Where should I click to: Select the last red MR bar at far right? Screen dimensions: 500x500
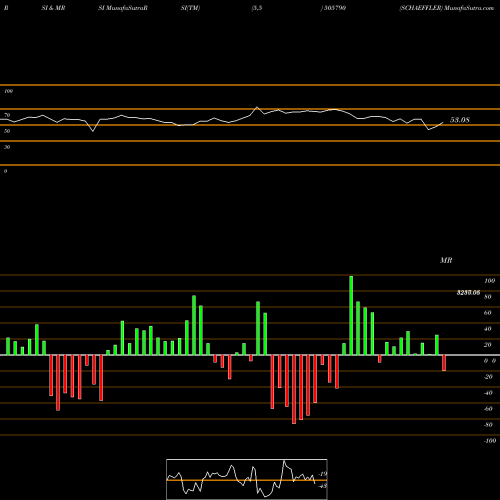(444, 363)
